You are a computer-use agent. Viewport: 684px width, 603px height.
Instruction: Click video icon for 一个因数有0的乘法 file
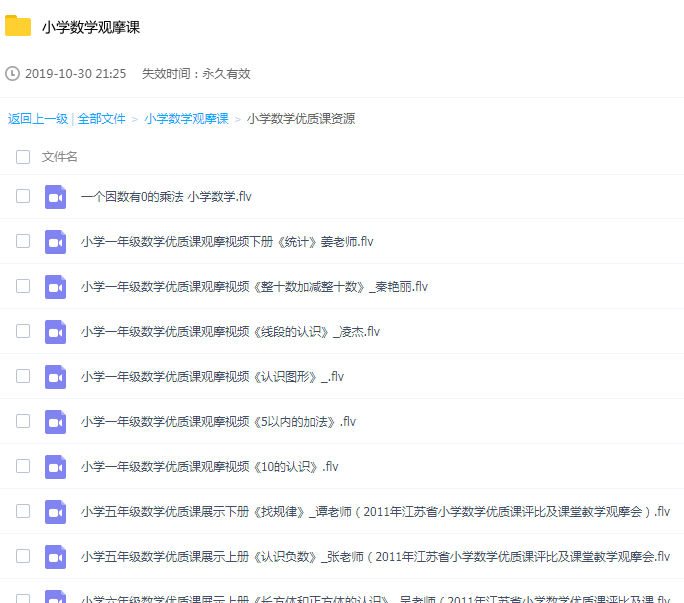pos(55,197)
